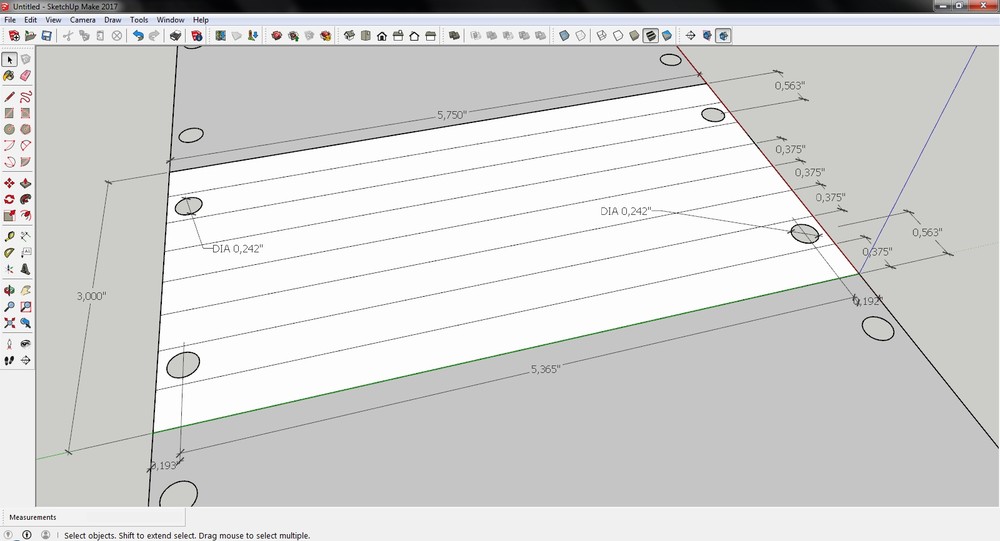Image resolution: width=1000 pixels, height=541 pixels.
Task: Switch to Shaded style
Action: tap(634, 36)
